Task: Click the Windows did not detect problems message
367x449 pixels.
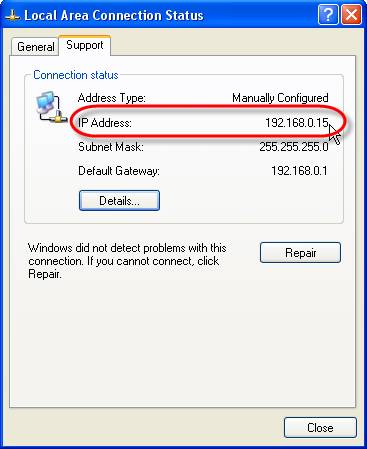Action: coord(127,261)
